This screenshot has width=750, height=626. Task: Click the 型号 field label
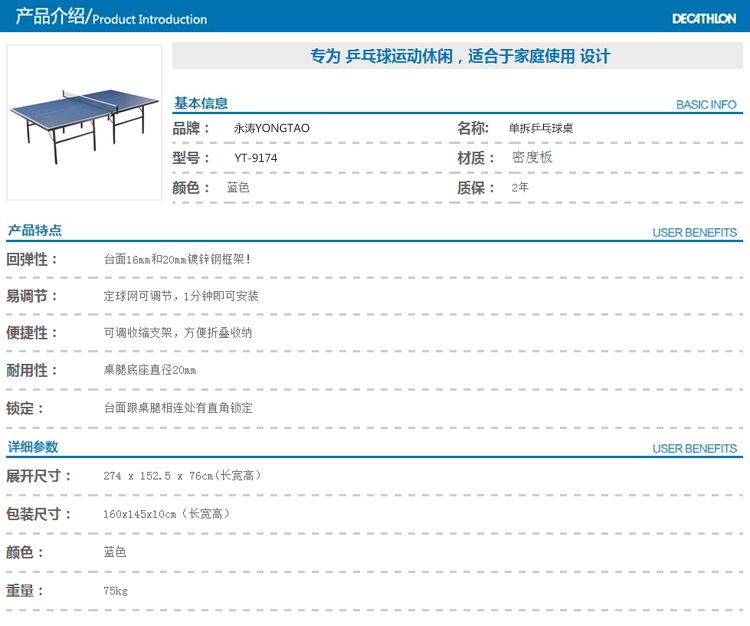coord(191,158)
